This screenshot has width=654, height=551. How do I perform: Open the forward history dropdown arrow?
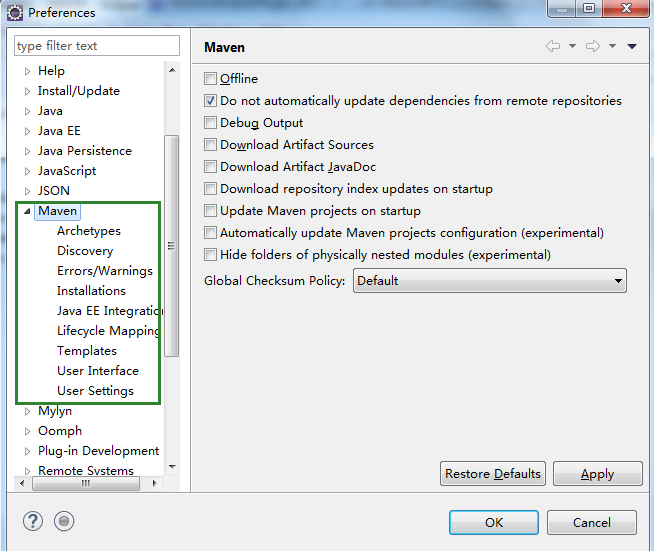tap(612, 46)
